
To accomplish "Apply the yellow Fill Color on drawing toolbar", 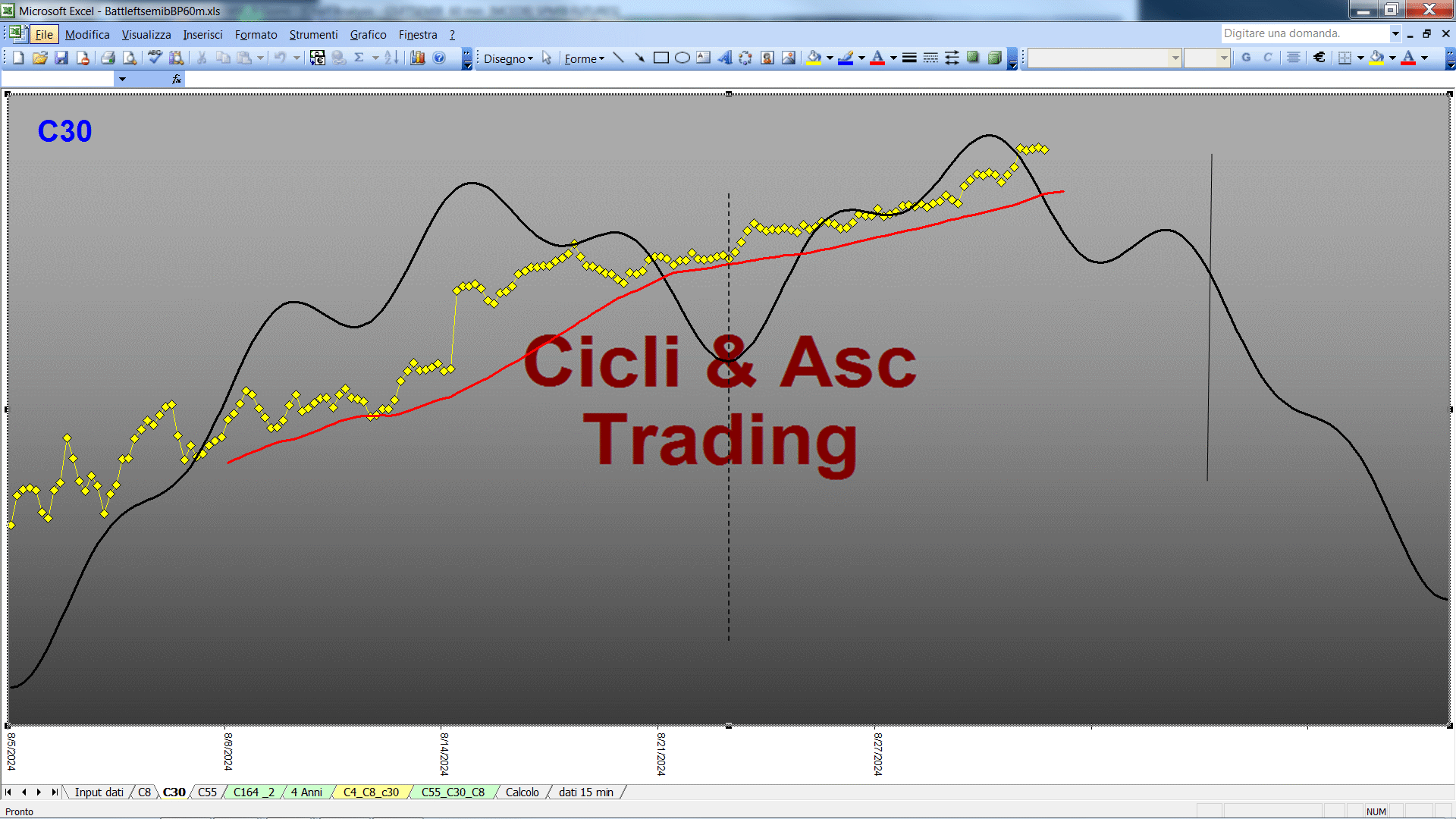I will click(x=814, y=58).
